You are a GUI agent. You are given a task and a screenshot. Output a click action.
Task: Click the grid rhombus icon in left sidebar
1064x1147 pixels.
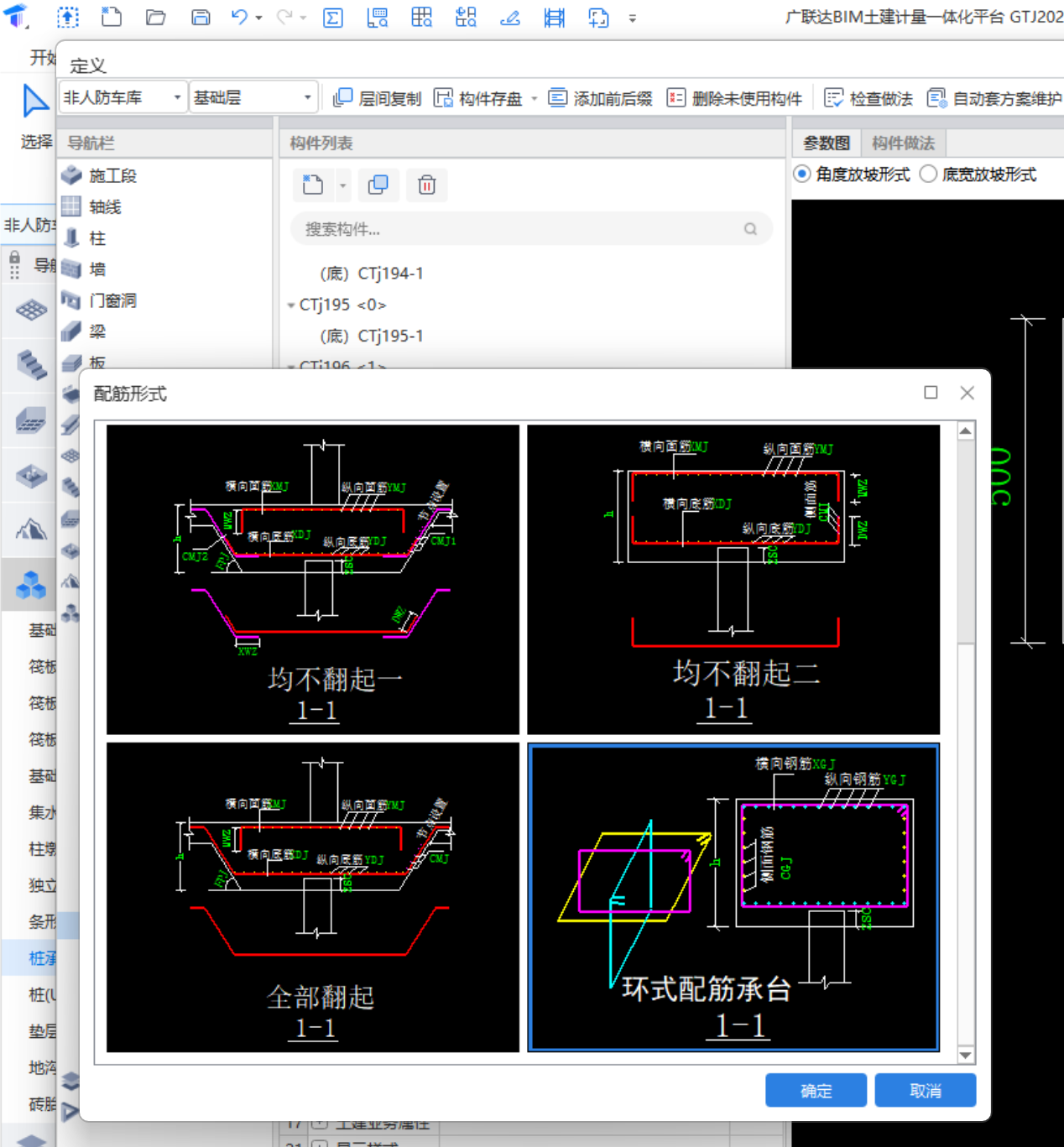pyautogui.click(x=31, y=310)
